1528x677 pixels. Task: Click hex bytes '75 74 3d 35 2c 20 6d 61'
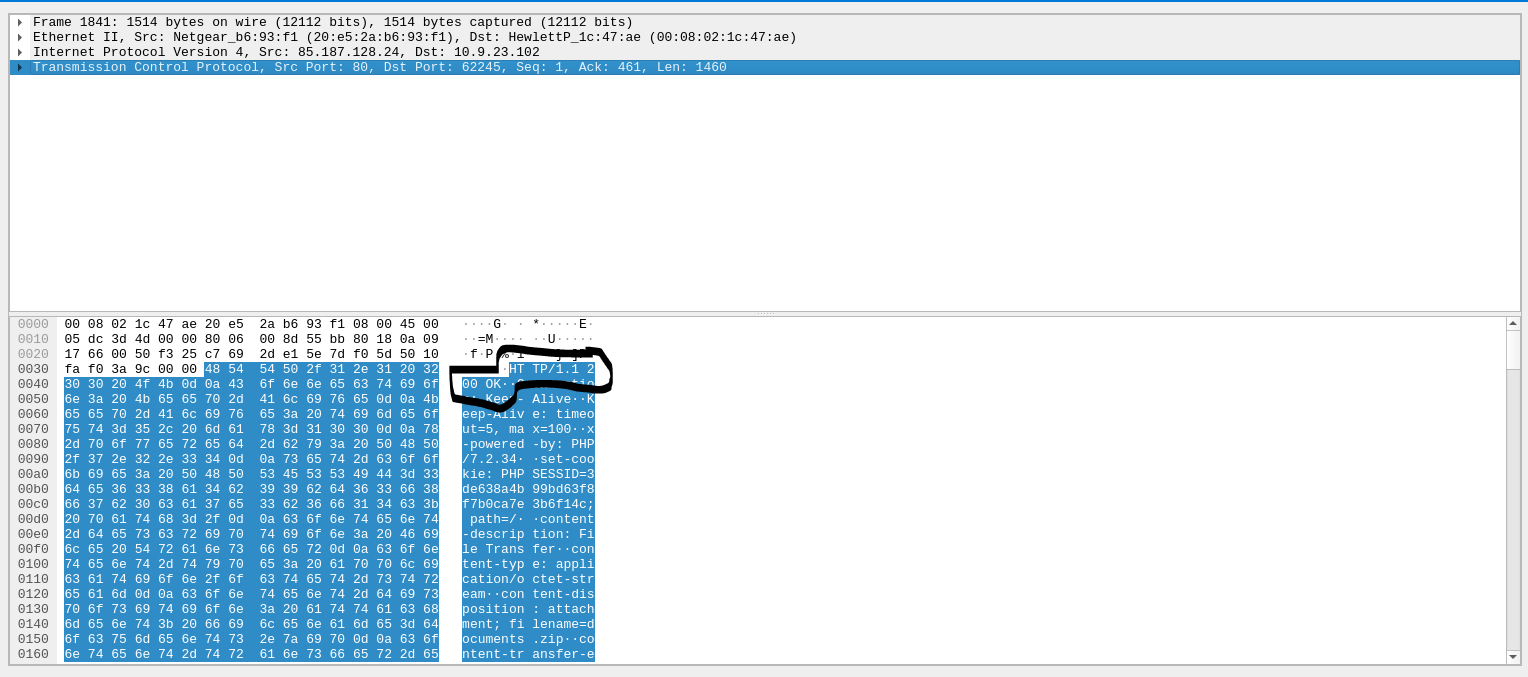point(154,429)
